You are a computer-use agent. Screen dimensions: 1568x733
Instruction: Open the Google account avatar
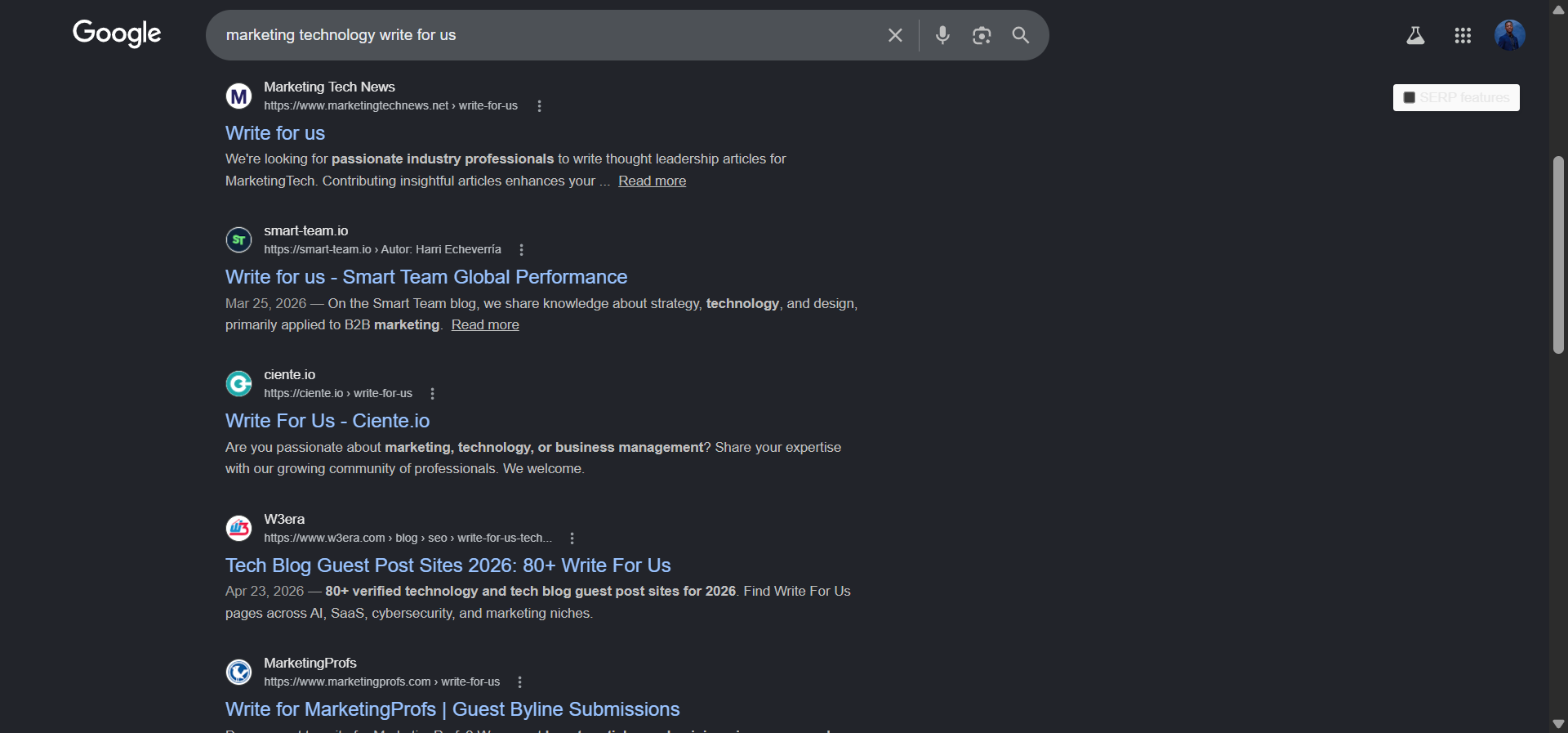tap(1510, 35)
